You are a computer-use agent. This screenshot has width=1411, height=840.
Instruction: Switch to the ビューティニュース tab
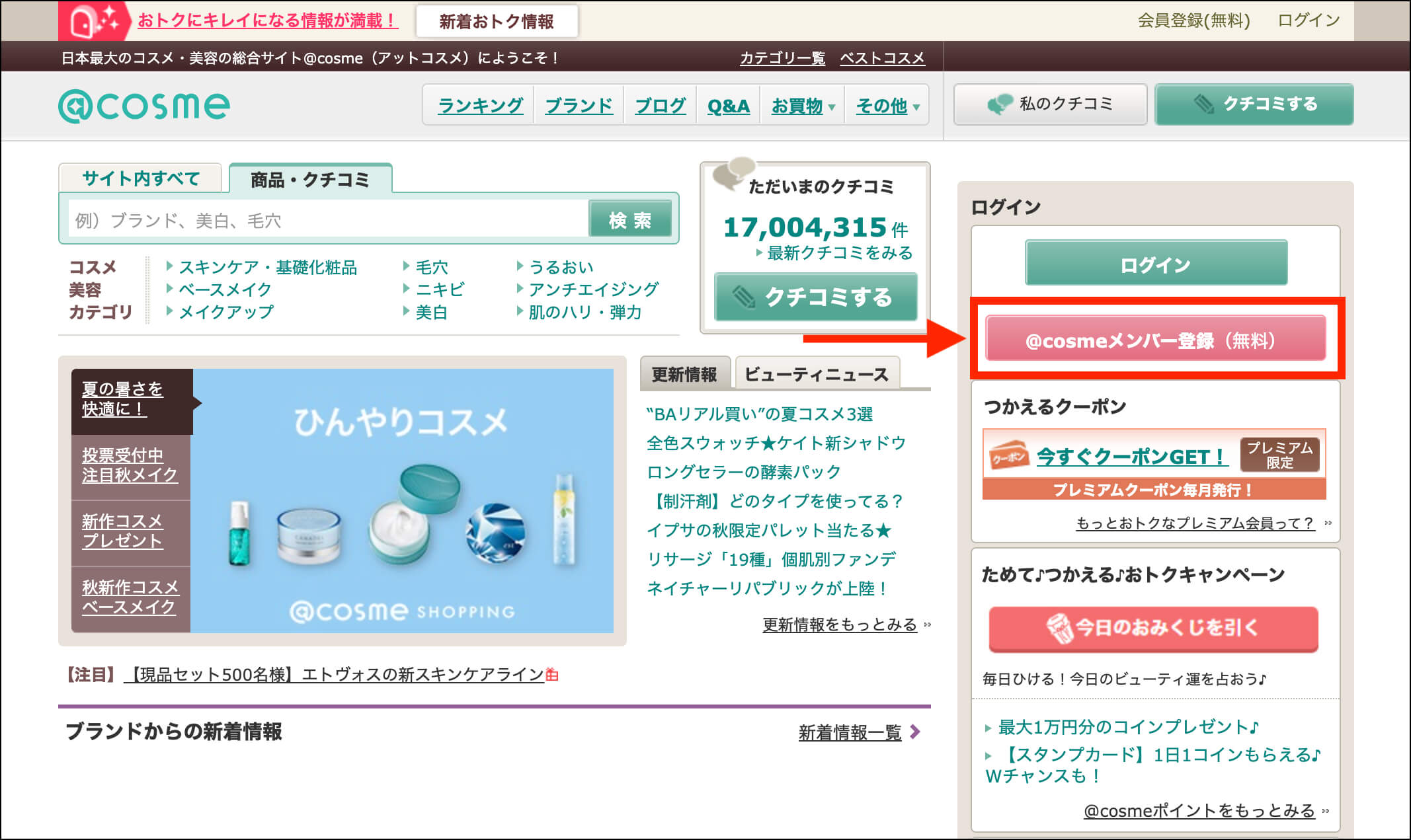pos(817,374)
